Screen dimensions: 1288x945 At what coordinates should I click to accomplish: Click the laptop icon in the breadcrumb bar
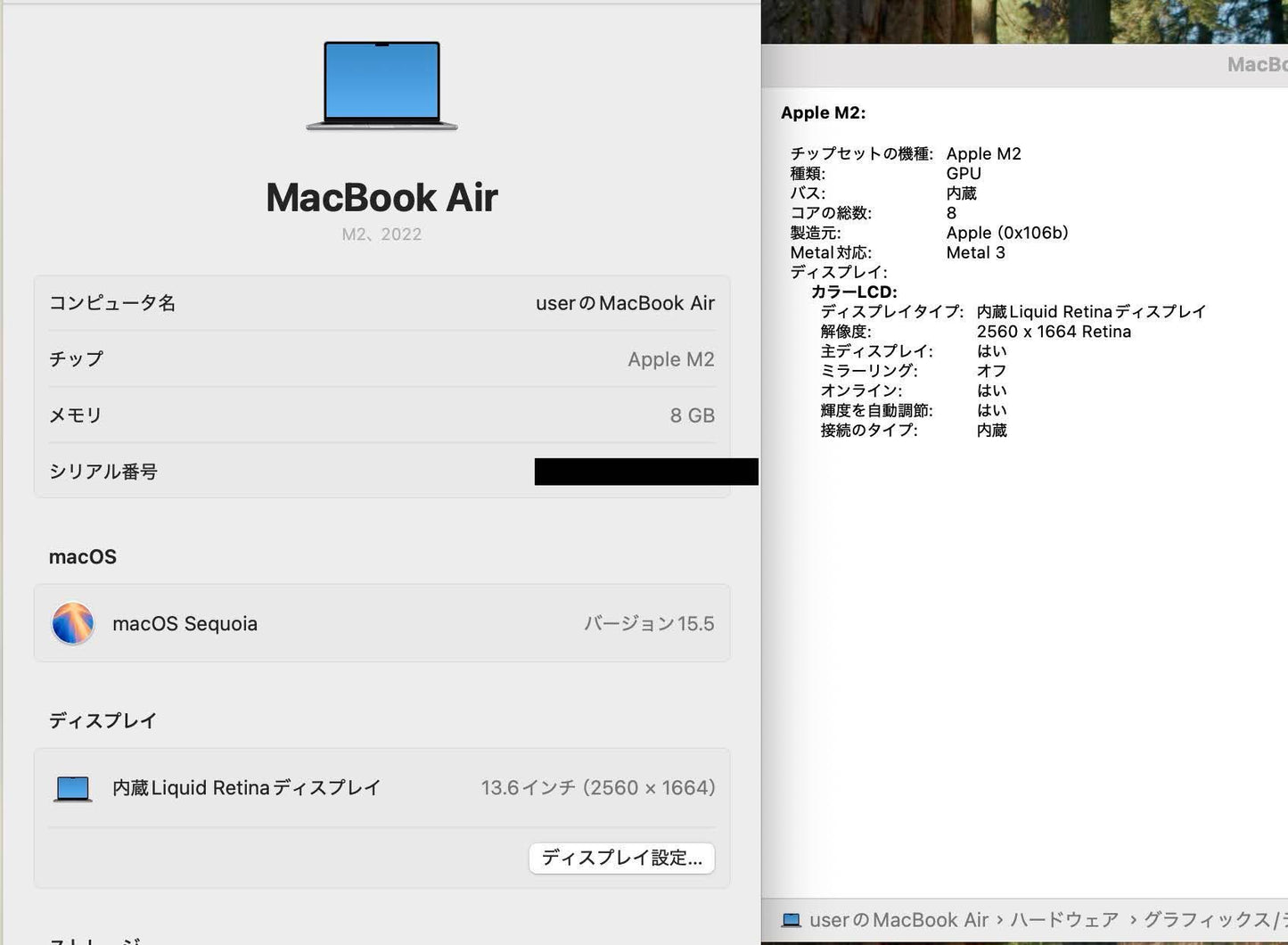[792, 920]
